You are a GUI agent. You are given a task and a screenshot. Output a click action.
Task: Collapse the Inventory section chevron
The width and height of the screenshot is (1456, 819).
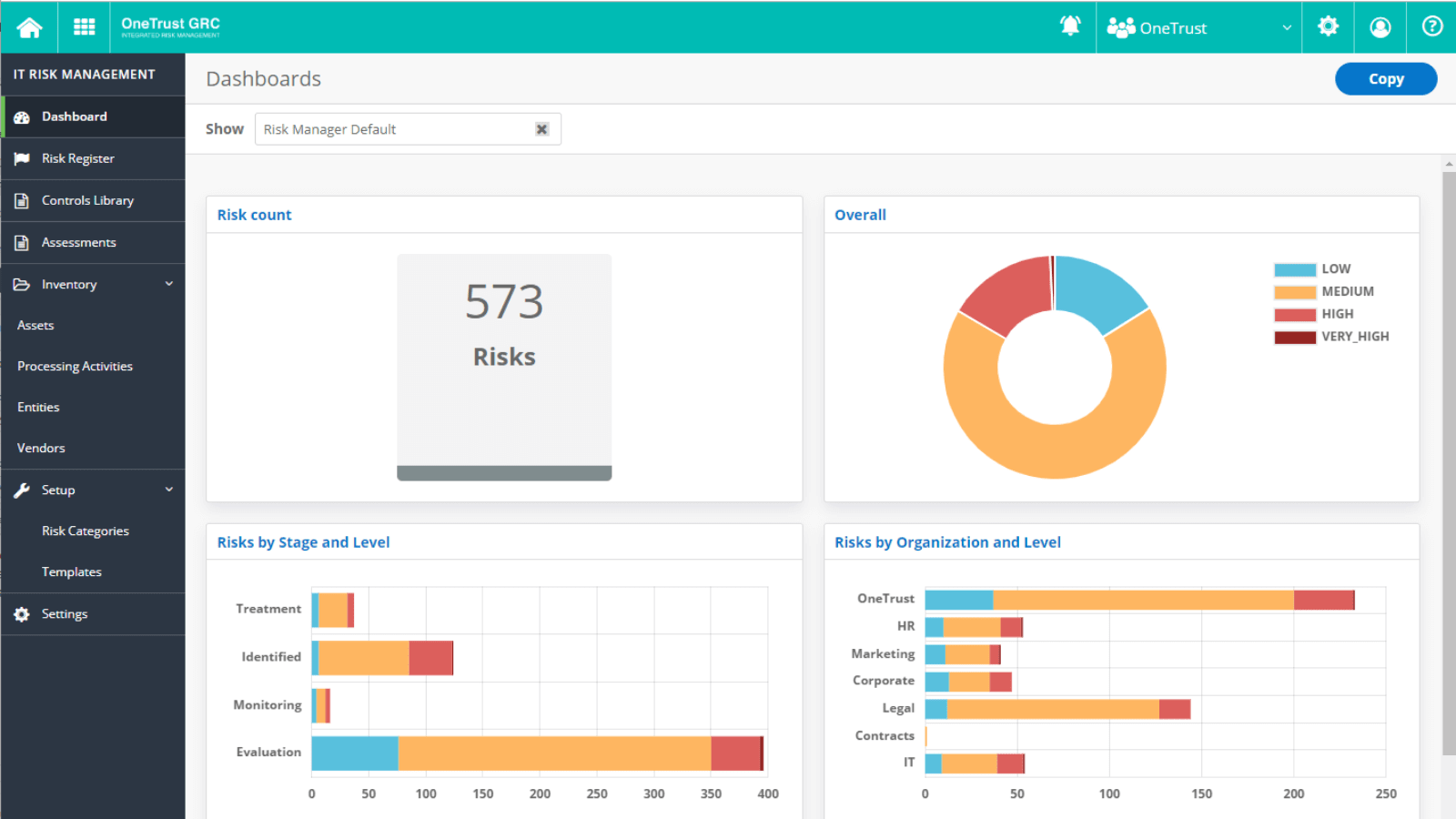(169, 284)
